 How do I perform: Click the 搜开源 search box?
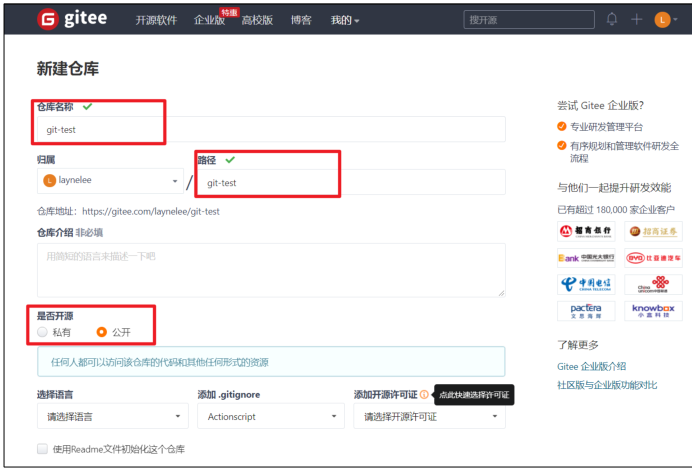click(x=529, y=20)
